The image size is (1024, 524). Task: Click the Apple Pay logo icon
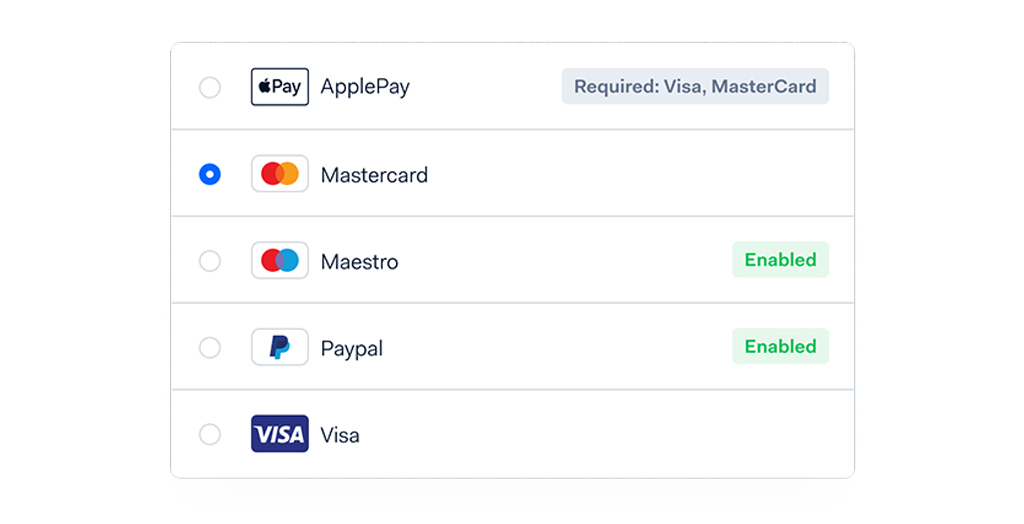[280, 87]
